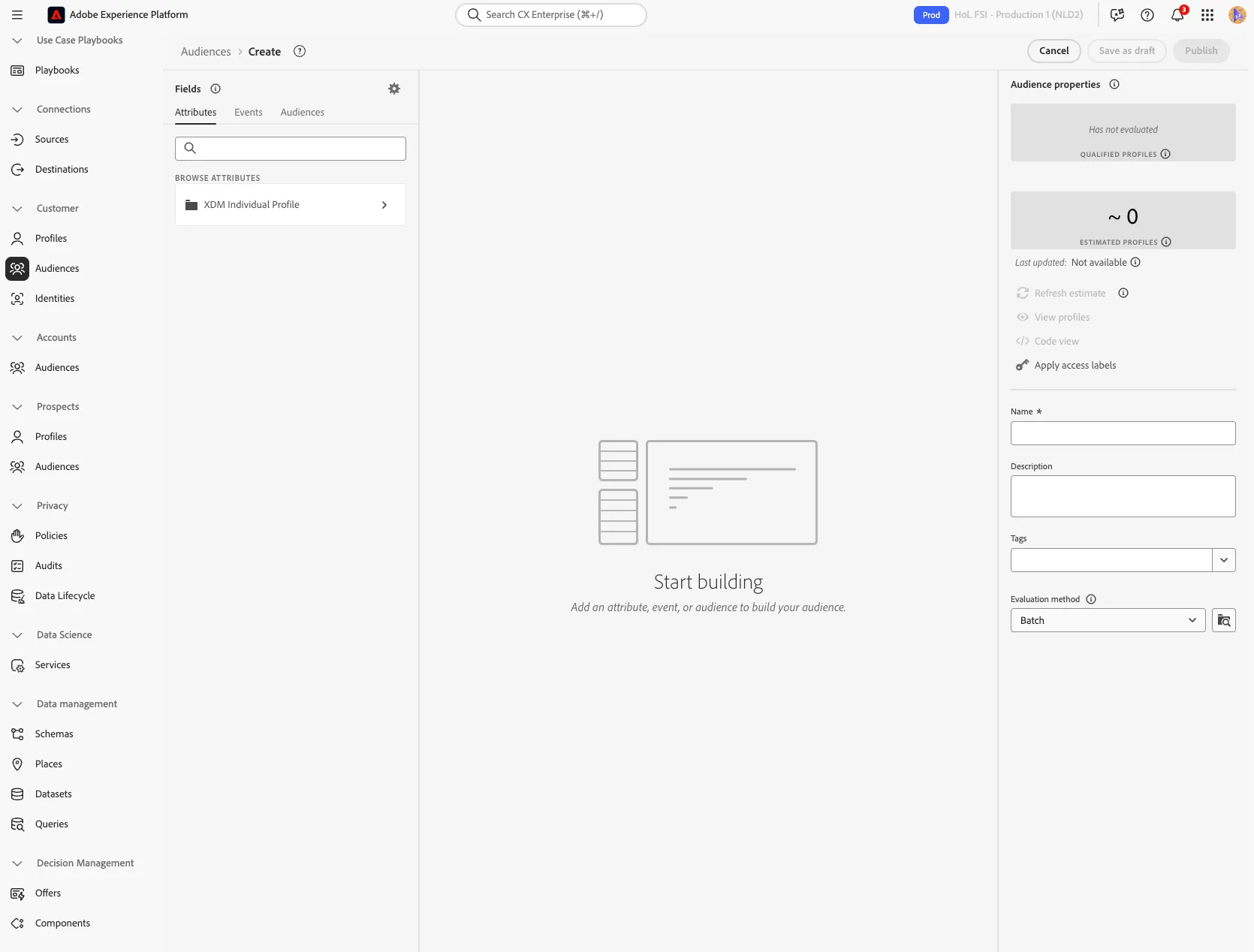Image resolution: width=1254 pixels, height=952 pixels.
Task: Select the Attributes tab
Action: pyautogui.click(x=196, y=113)
